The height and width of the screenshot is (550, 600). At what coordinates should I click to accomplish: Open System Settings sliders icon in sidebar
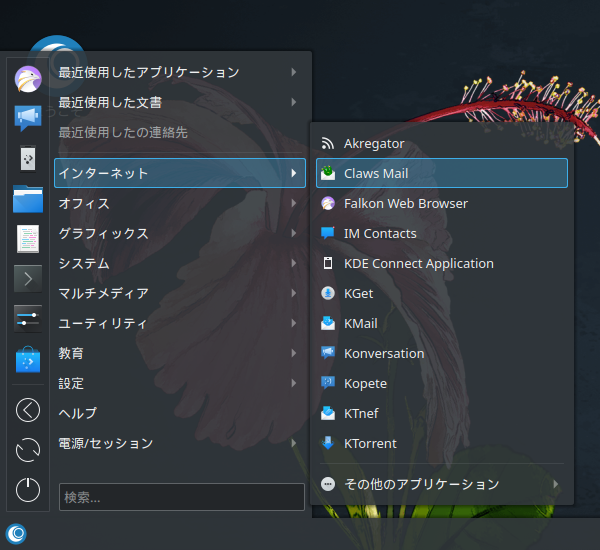coord(28,318)
